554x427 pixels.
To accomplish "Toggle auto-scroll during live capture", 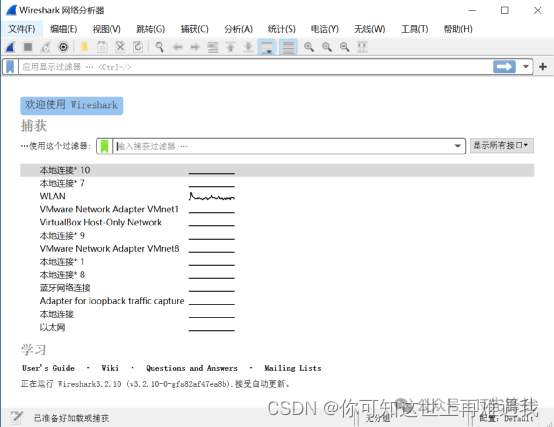I will pos(267,47).
